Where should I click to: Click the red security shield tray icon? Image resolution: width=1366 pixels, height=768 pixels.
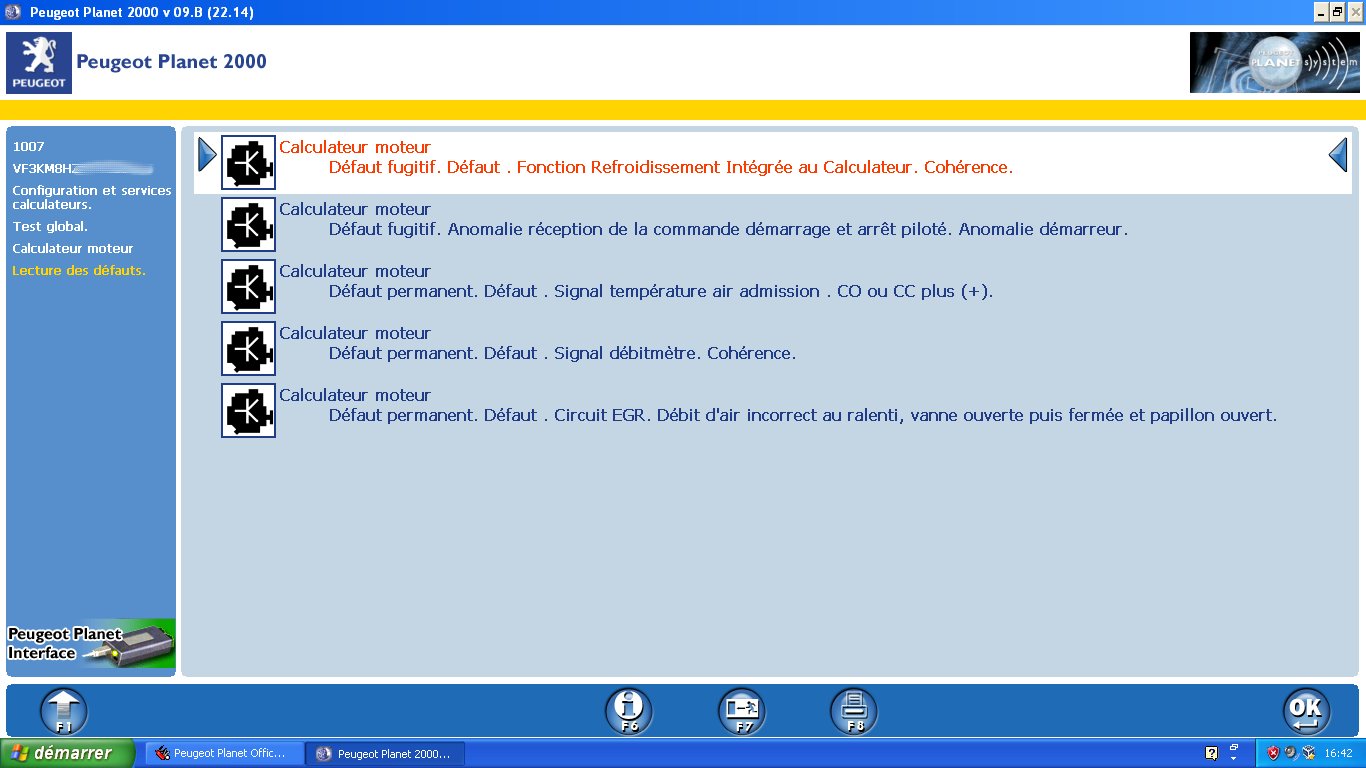coord(1273,753)
